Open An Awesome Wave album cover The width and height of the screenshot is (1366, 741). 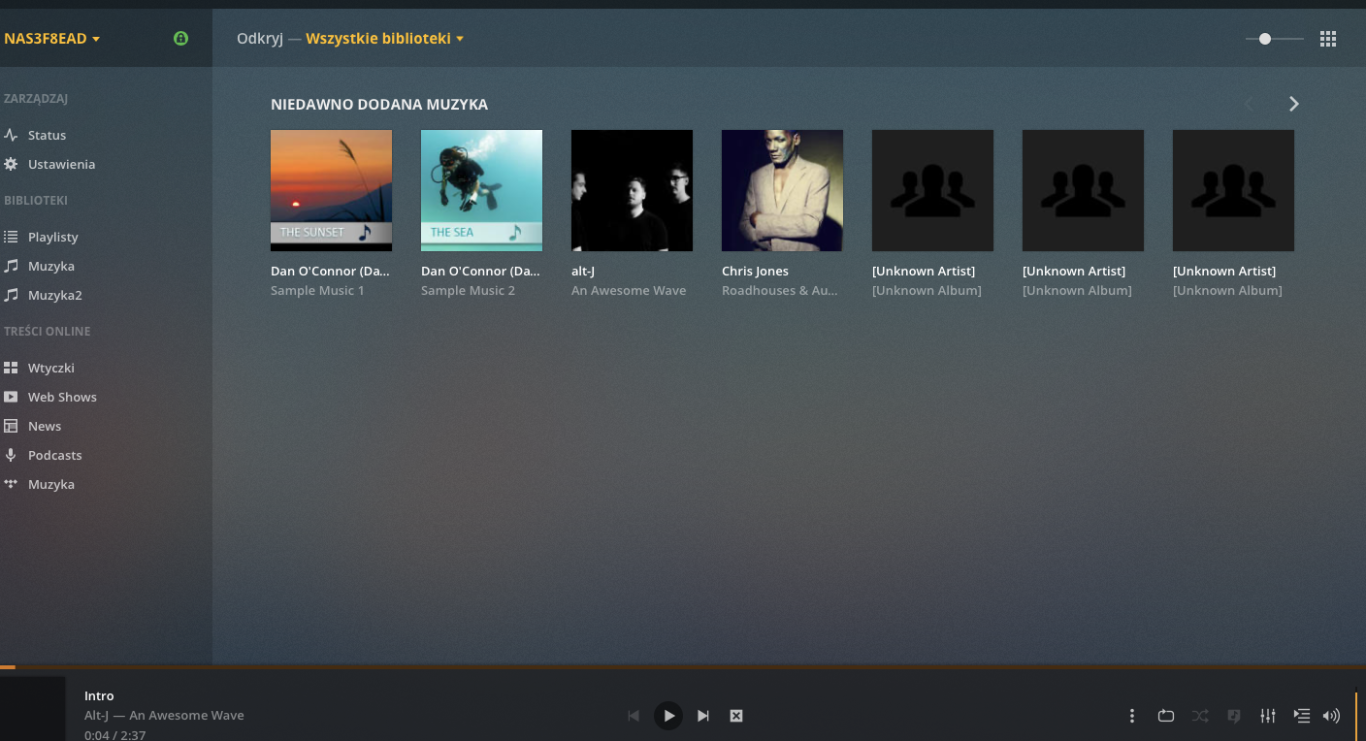pyautogui.click(x=632, y=190)
